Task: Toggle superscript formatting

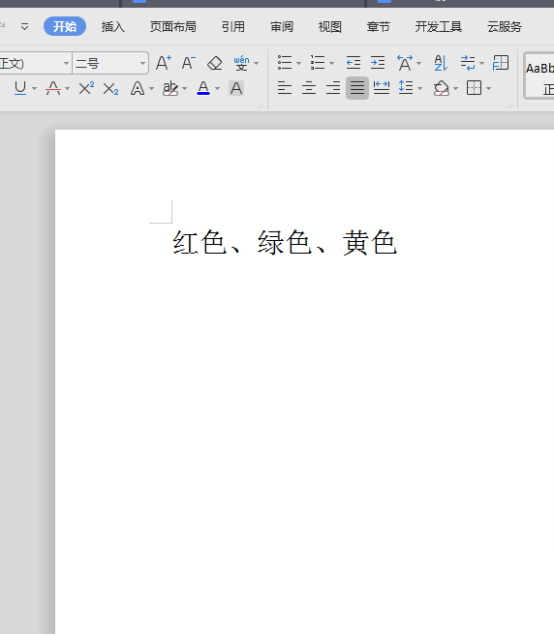Action: (x=86, y=88)
